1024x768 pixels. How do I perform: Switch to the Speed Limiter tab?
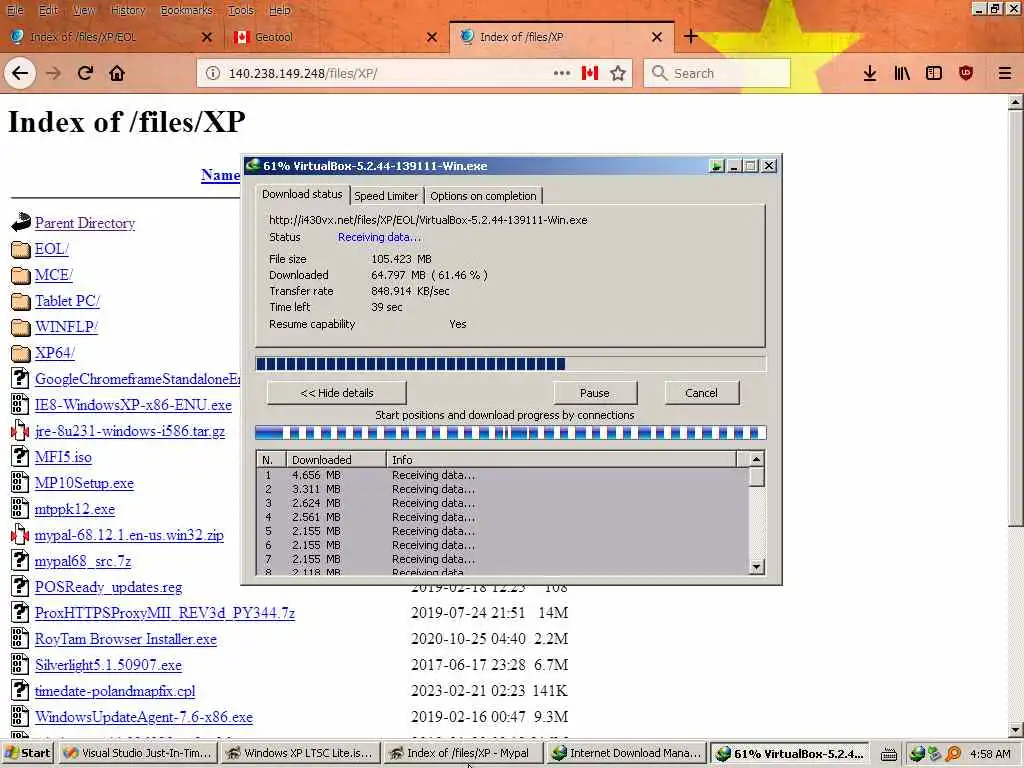coord(386,196)
